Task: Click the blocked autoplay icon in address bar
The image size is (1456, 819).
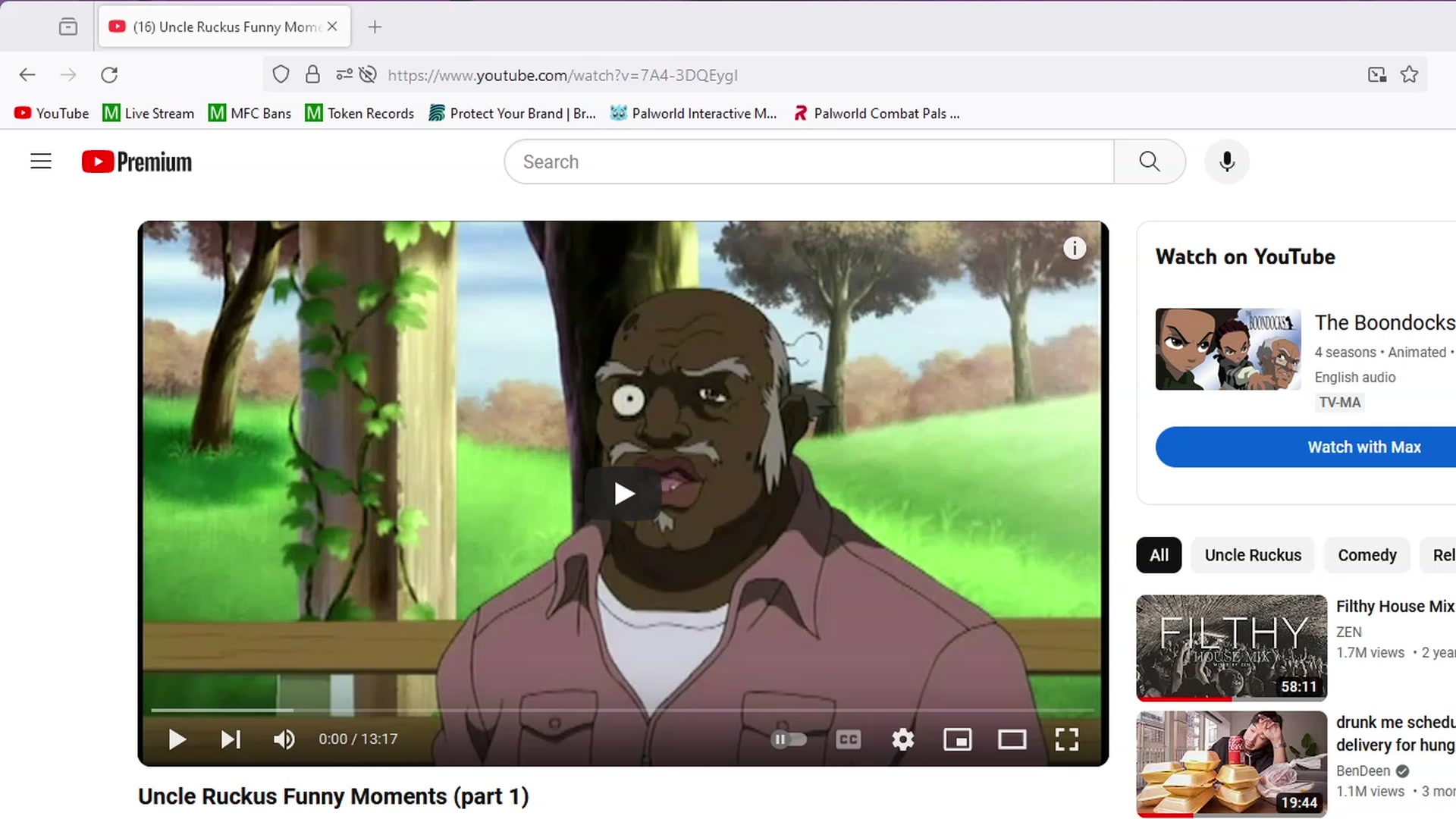Action: click(x=368, y=74)
